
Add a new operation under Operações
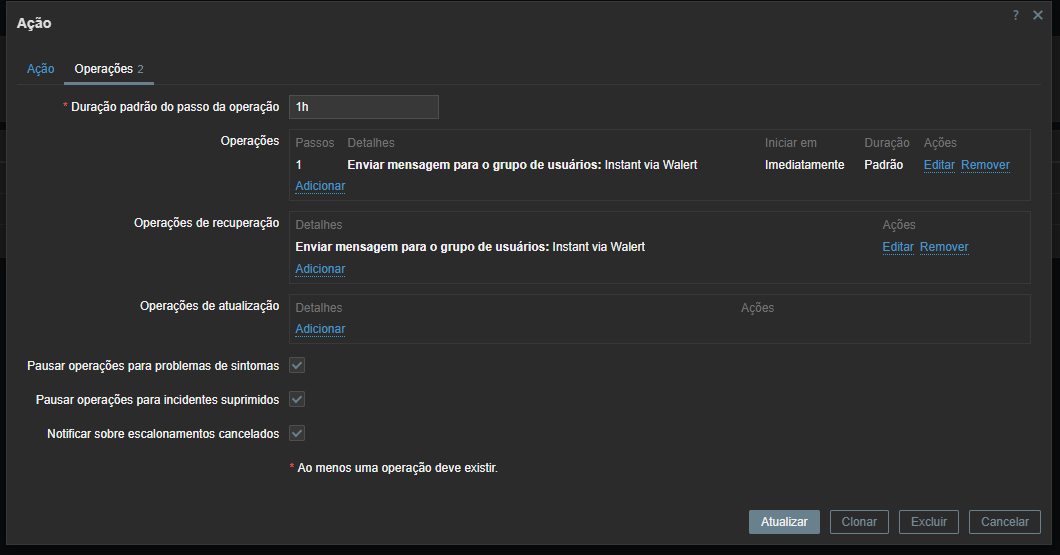(x=320, y=186)
